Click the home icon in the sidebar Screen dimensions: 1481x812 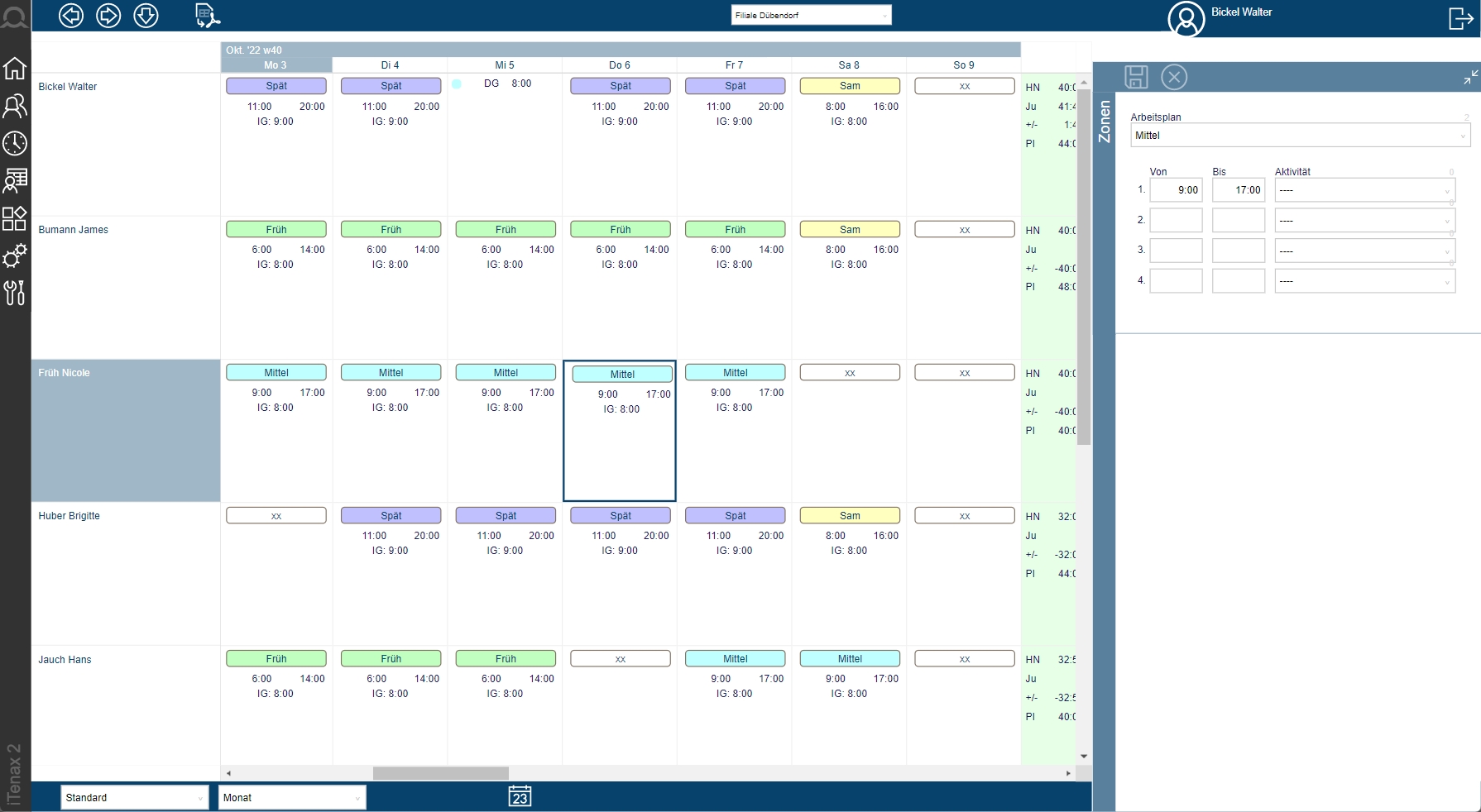tap(15, 69)
